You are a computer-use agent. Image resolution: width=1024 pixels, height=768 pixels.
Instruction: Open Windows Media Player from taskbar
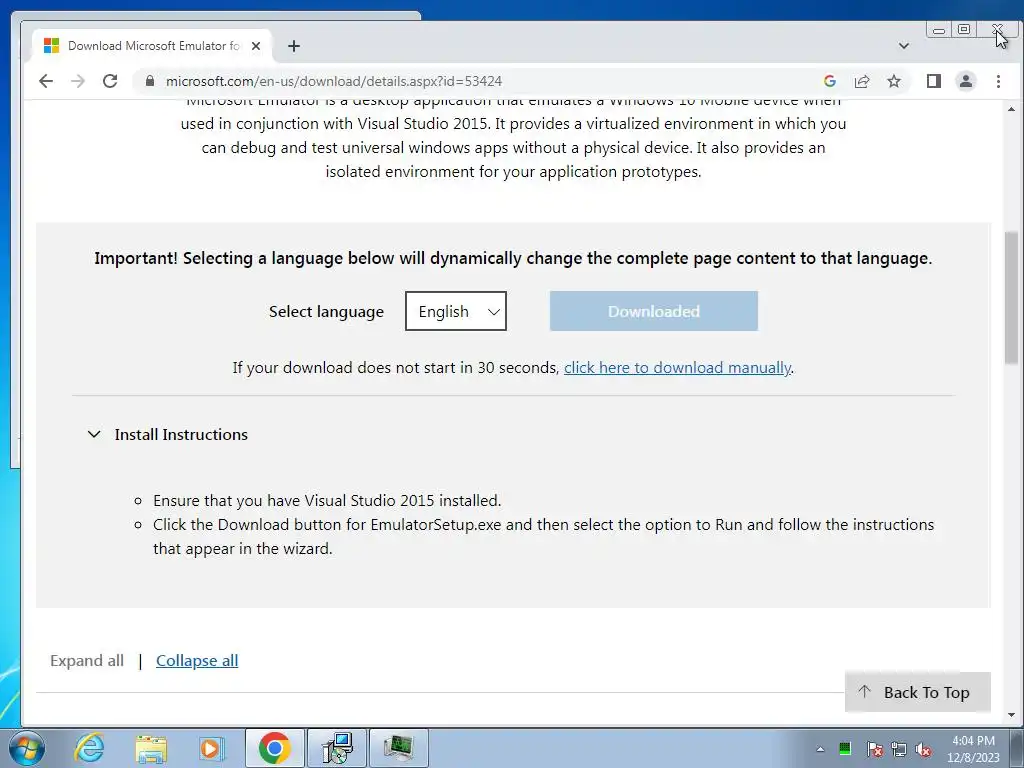212,748
